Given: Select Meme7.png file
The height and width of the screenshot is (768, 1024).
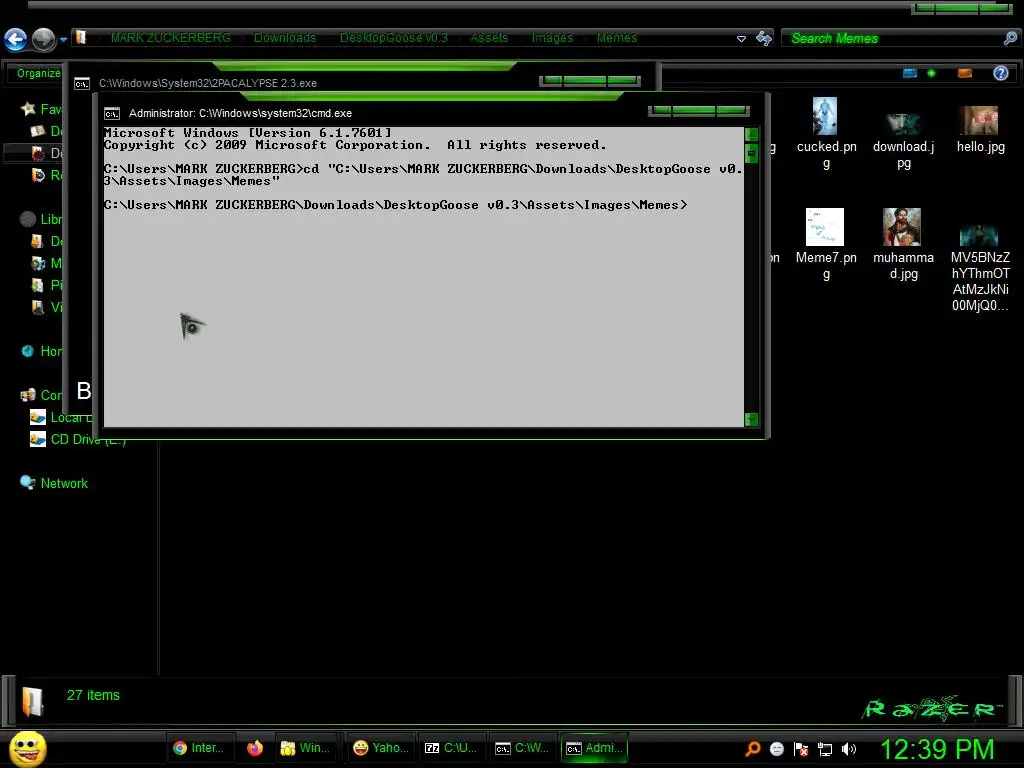Looking at the screenshot, I should (825, 245).
